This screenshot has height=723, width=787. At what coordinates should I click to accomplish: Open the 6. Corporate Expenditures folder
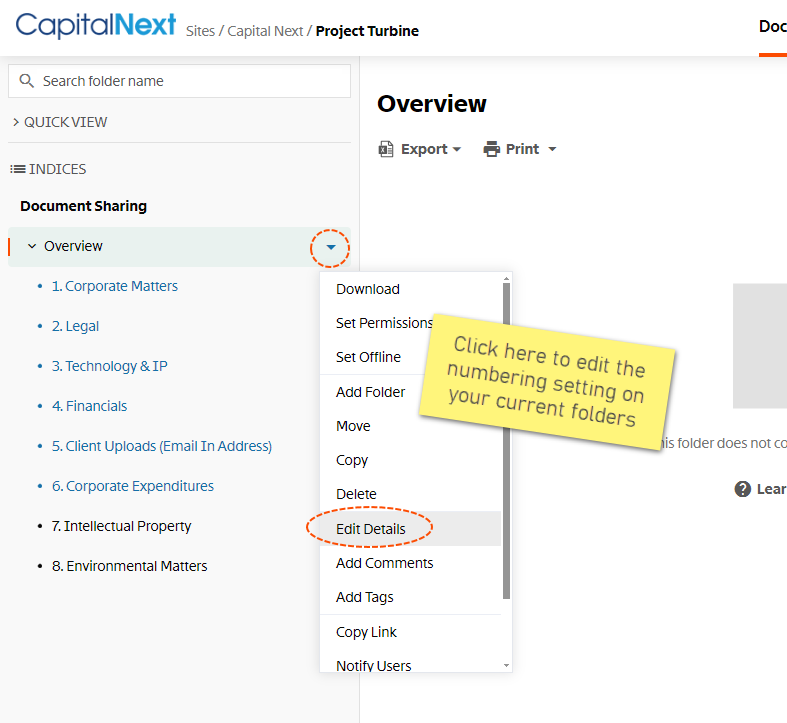(x=133, y=486)
